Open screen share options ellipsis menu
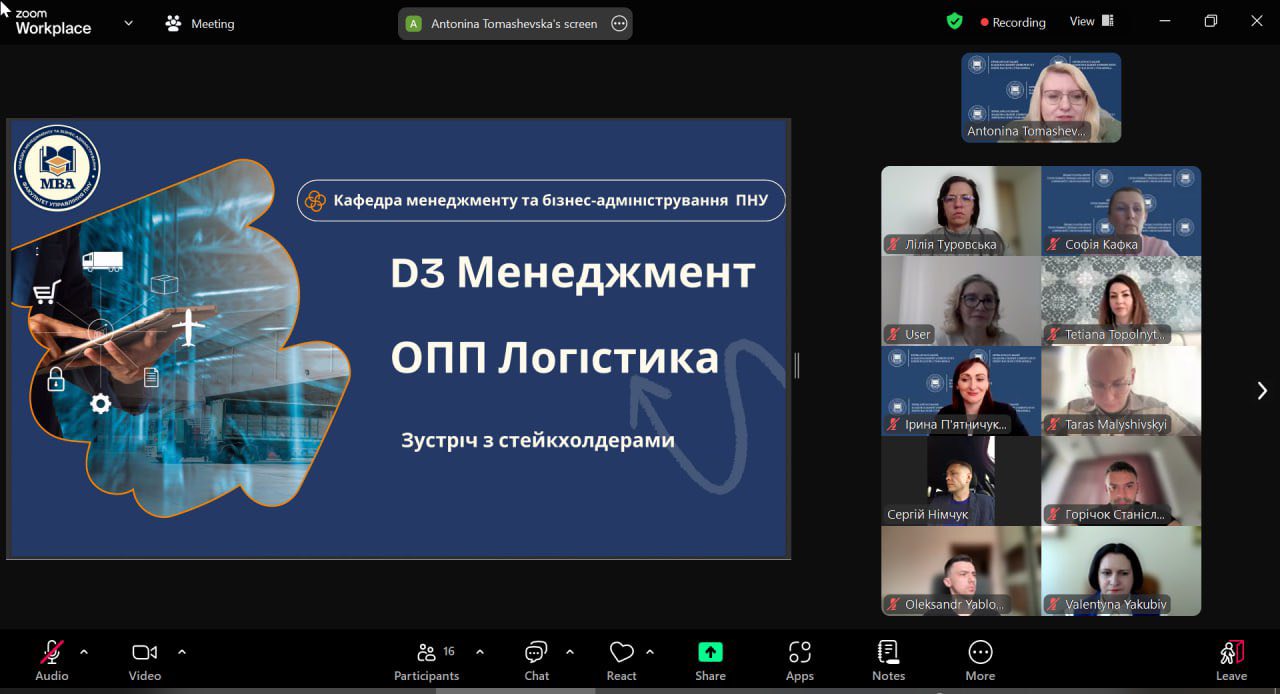This screenshot has height=694, width=1280. click(x=619, y=24)
